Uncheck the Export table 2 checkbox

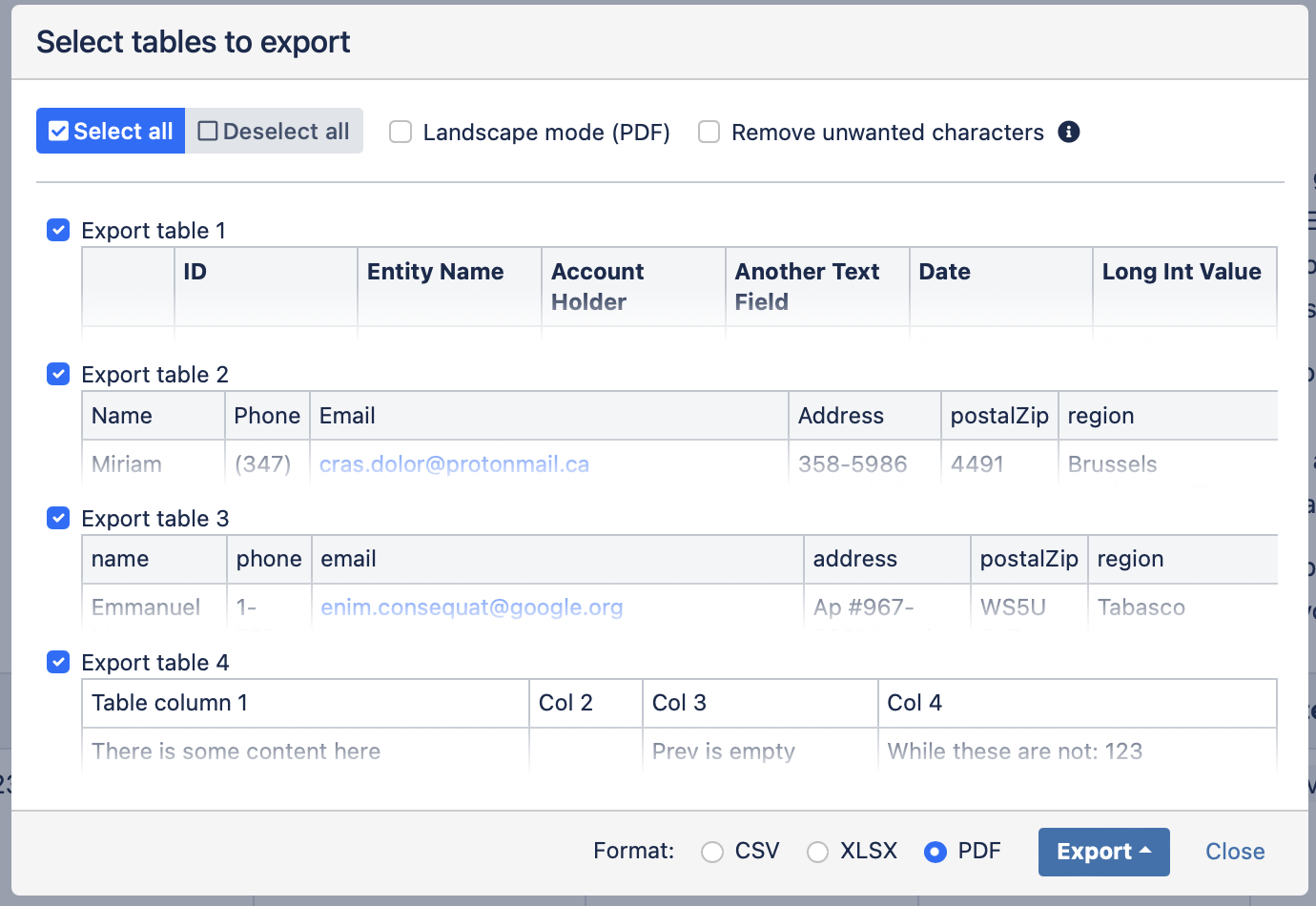coord(58,374)
